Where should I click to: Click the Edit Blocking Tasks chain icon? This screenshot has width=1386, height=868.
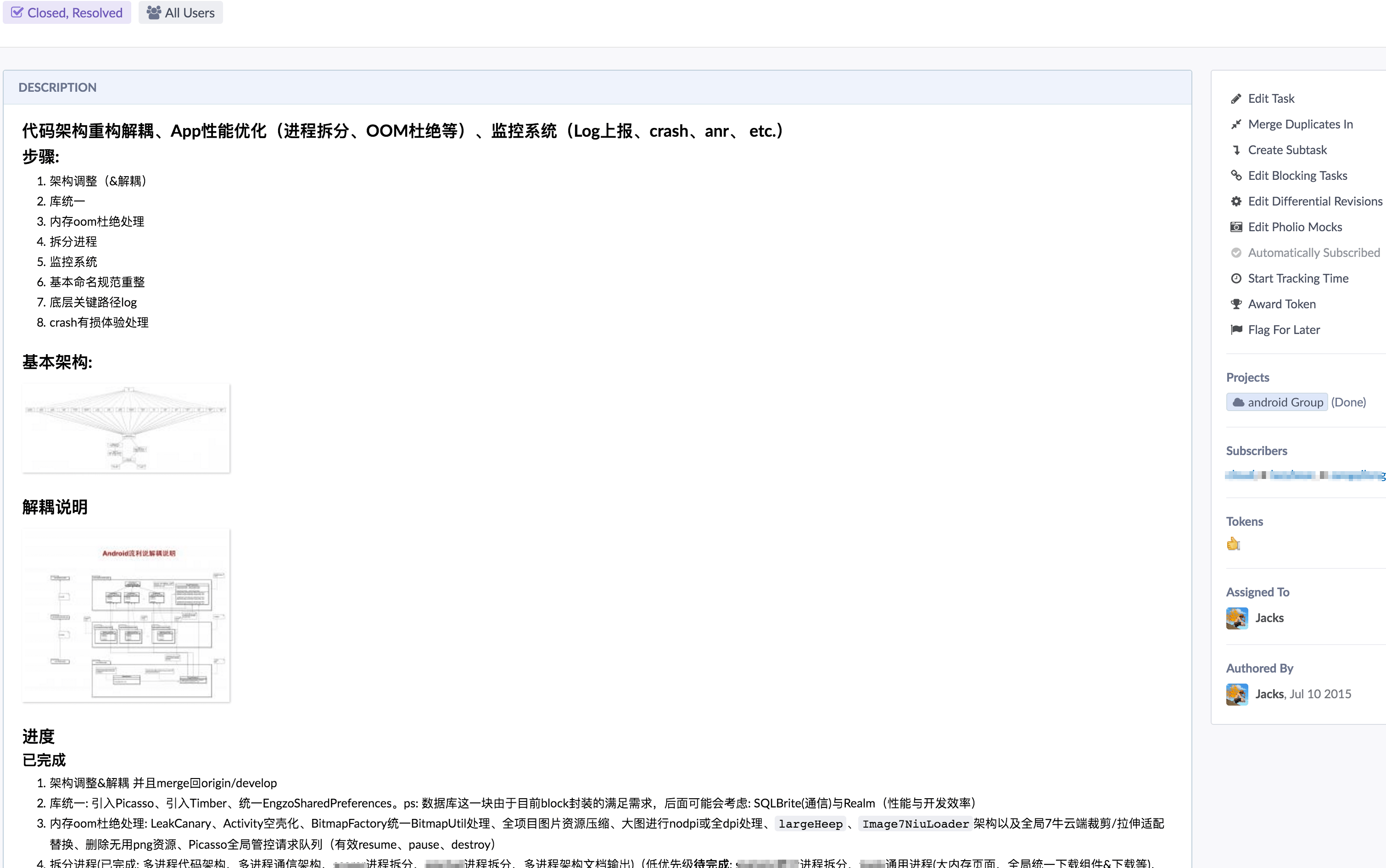click(x=1236, y=175)
